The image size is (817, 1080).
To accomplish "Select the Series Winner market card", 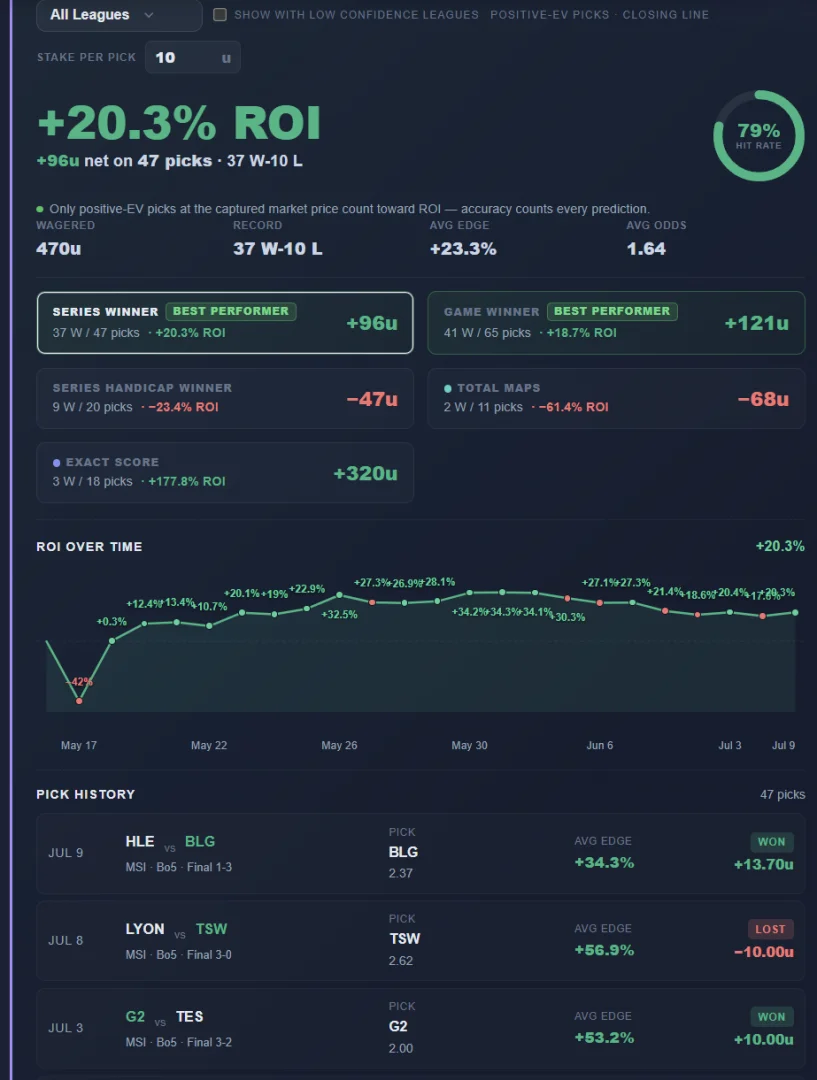I will (225, 323).
